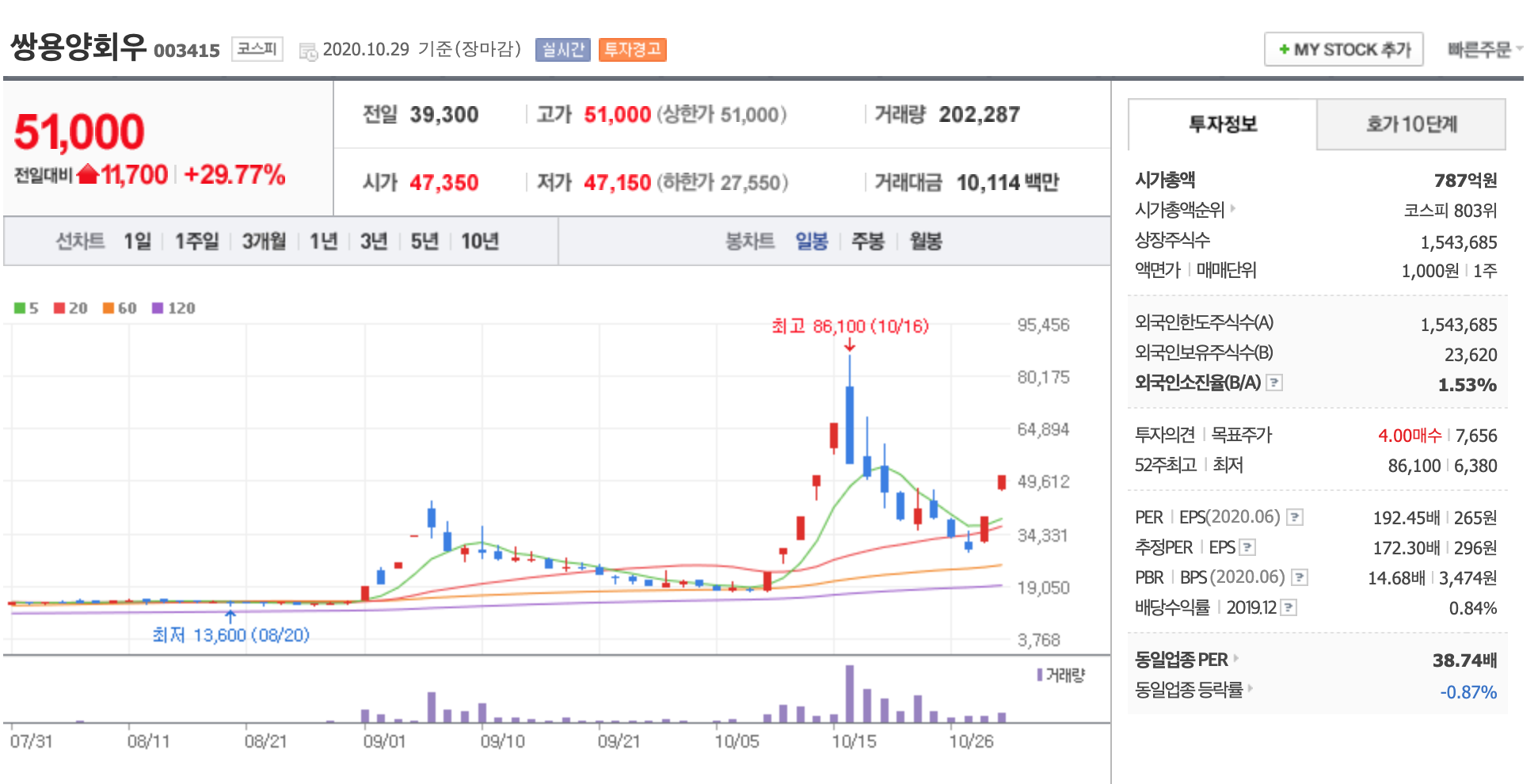Click the stock code 003415

(x=187, y=51)
